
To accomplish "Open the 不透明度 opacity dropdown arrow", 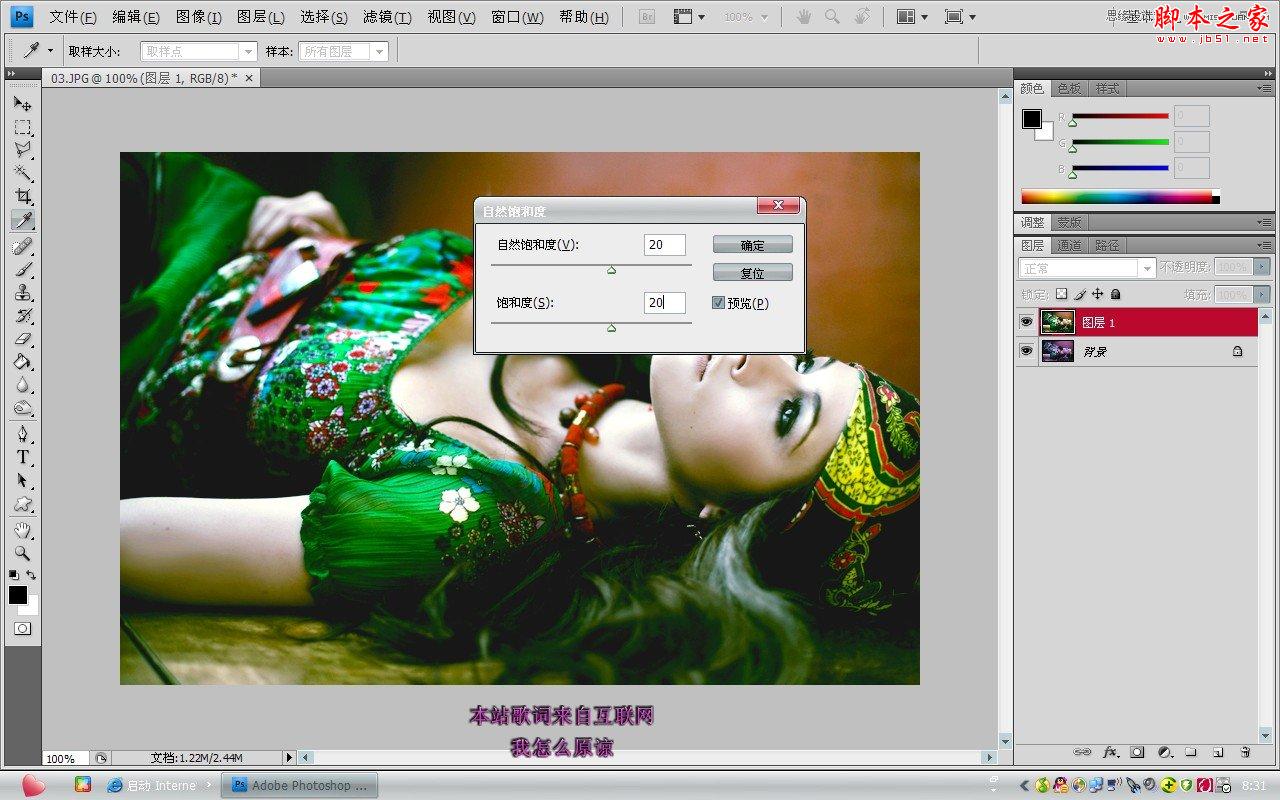I will tap(1262, 267).
